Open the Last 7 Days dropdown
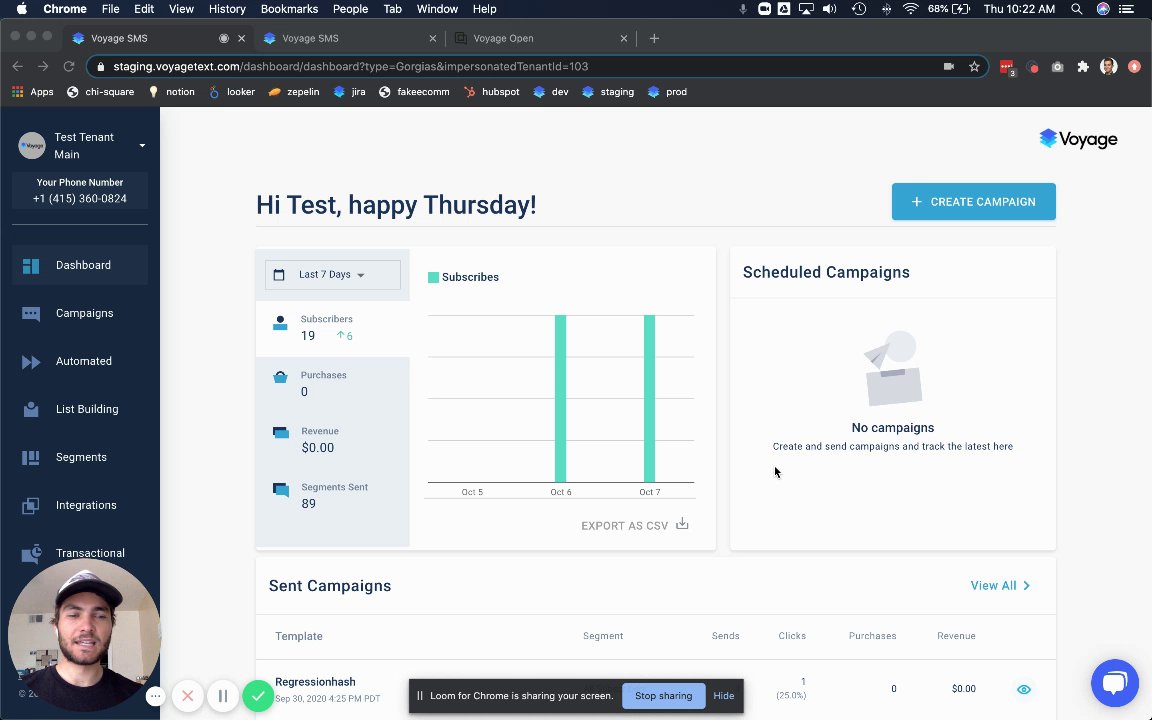The image size is (1152, 720). point(333,275)
